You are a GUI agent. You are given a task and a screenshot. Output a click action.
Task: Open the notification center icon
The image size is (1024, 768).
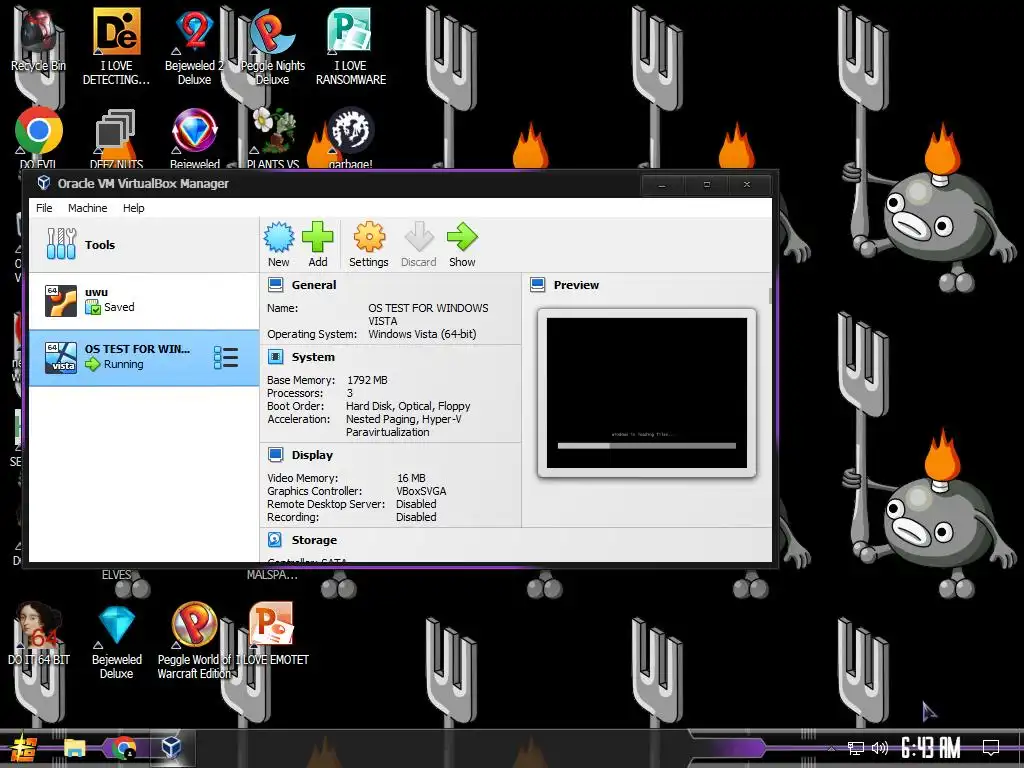point(991,748)
